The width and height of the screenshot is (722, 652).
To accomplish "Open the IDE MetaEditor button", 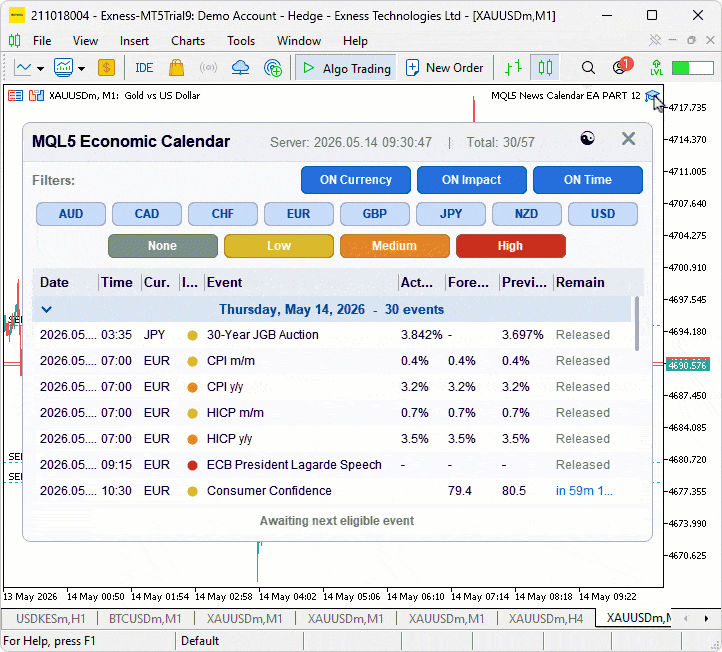I will (x=144, y=68).
